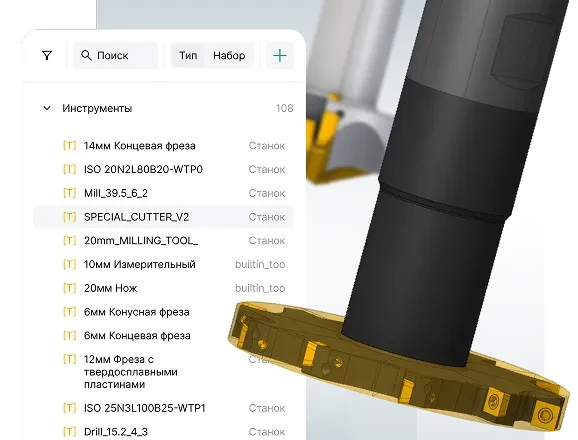Click builtin_too label of 10мм Измерительный
The image size is (578, 440).
[260, 264]
